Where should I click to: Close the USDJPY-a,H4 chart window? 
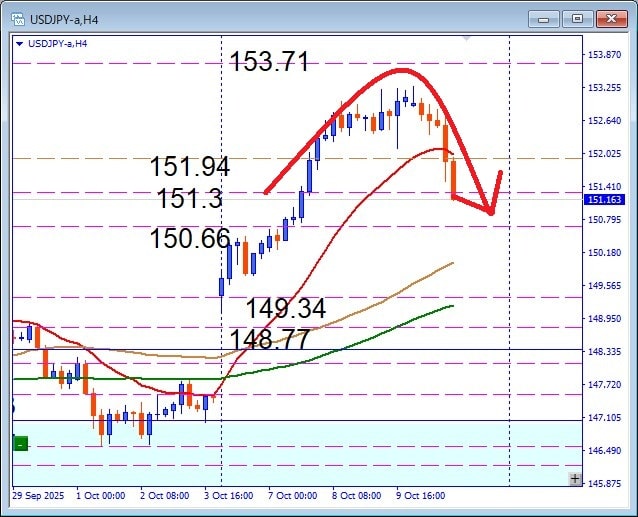click(609, 18)
